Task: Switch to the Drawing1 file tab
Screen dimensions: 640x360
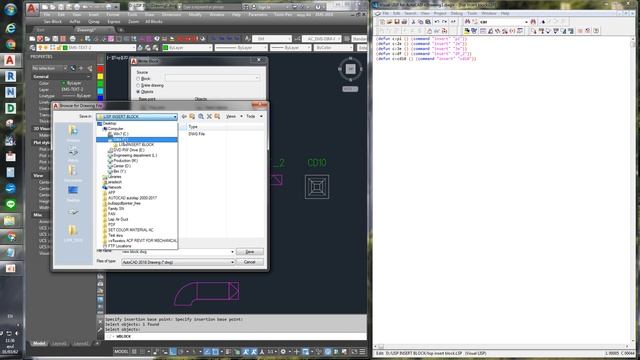Action: (86, 30)
